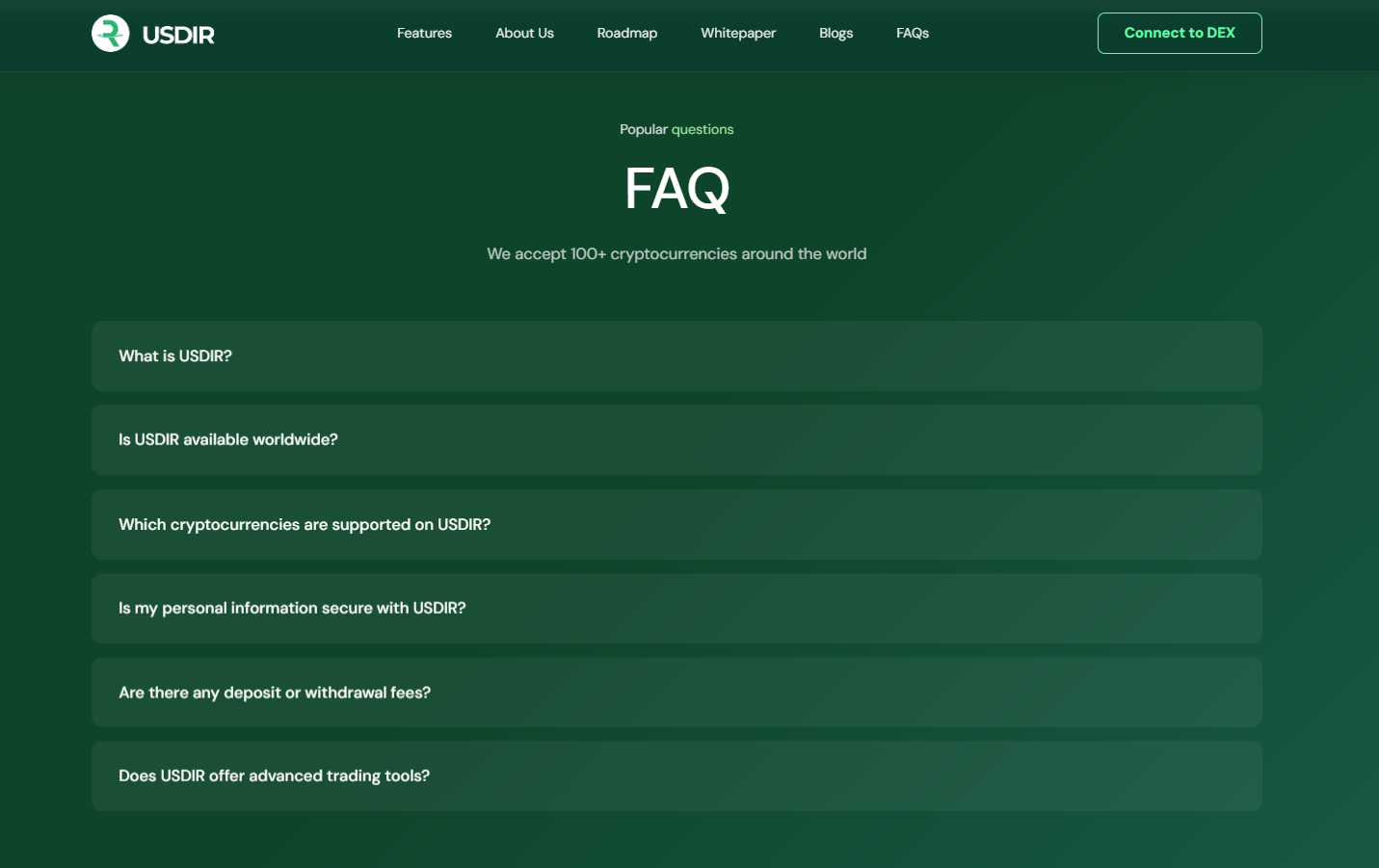
Task: Select FAQs in the top navigation
Action: click(x=912, y=33)
